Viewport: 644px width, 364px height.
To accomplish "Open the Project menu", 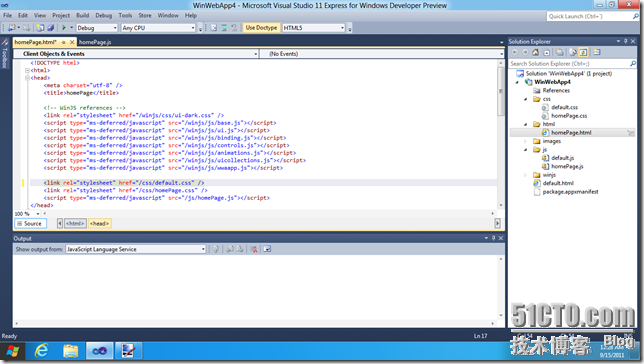I will [61, 16].
